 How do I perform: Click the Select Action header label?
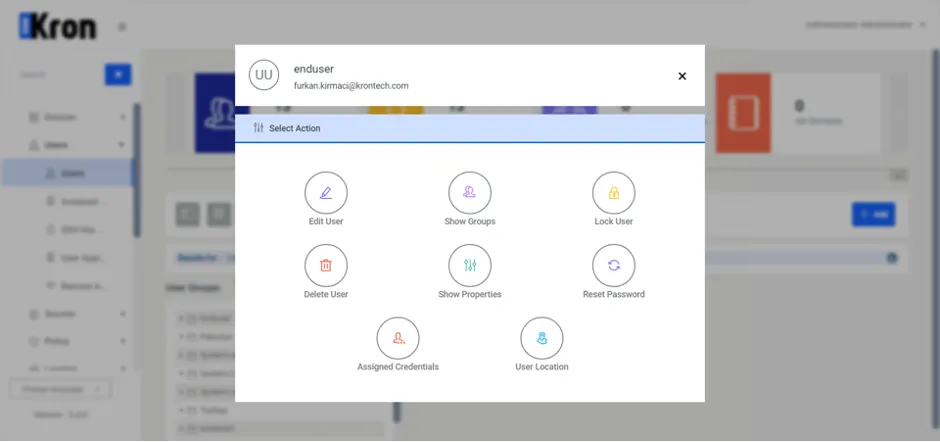pos(294,128)
